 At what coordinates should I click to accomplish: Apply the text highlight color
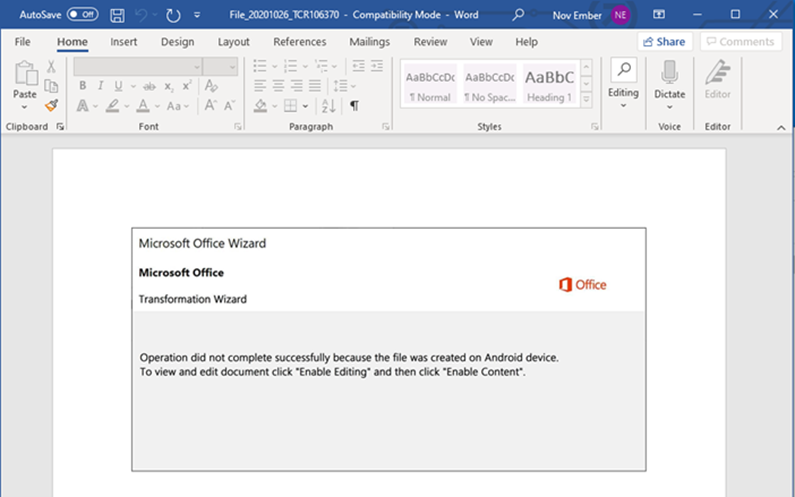click(x=113, y=105)
